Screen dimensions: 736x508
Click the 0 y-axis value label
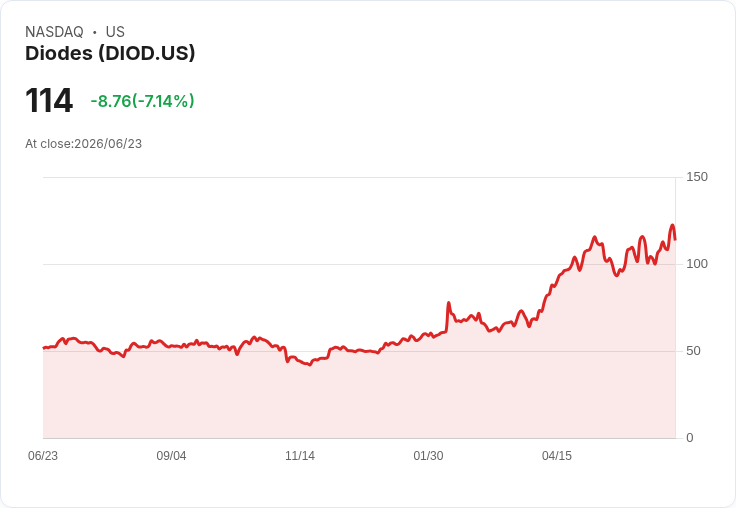pyautogui.click(x=690, y=438)
